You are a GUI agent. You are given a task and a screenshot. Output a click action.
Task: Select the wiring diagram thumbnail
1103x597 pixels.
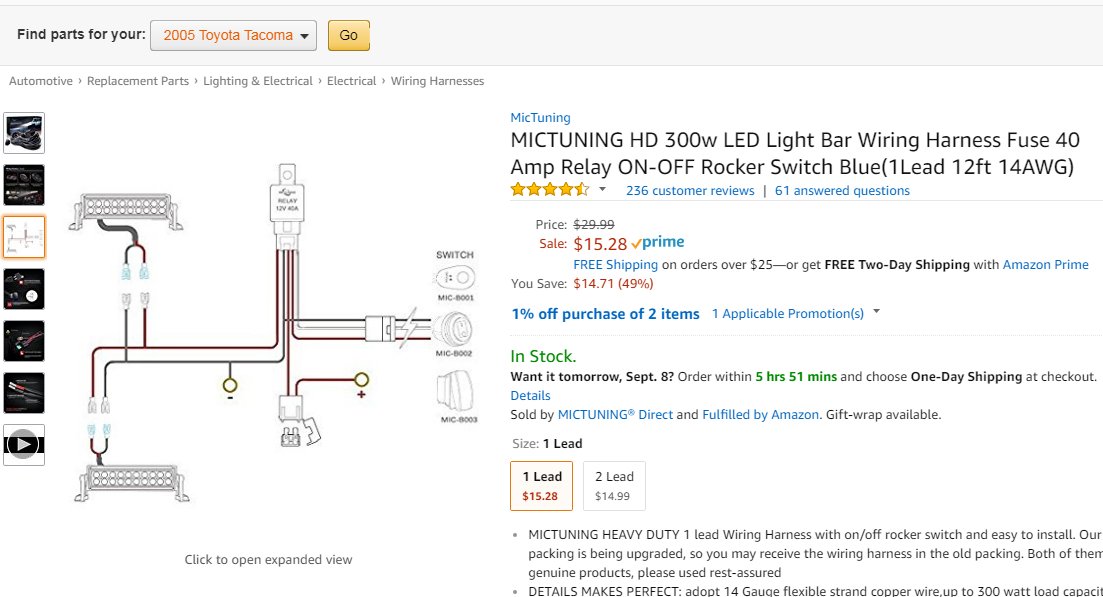coord(24,237)
